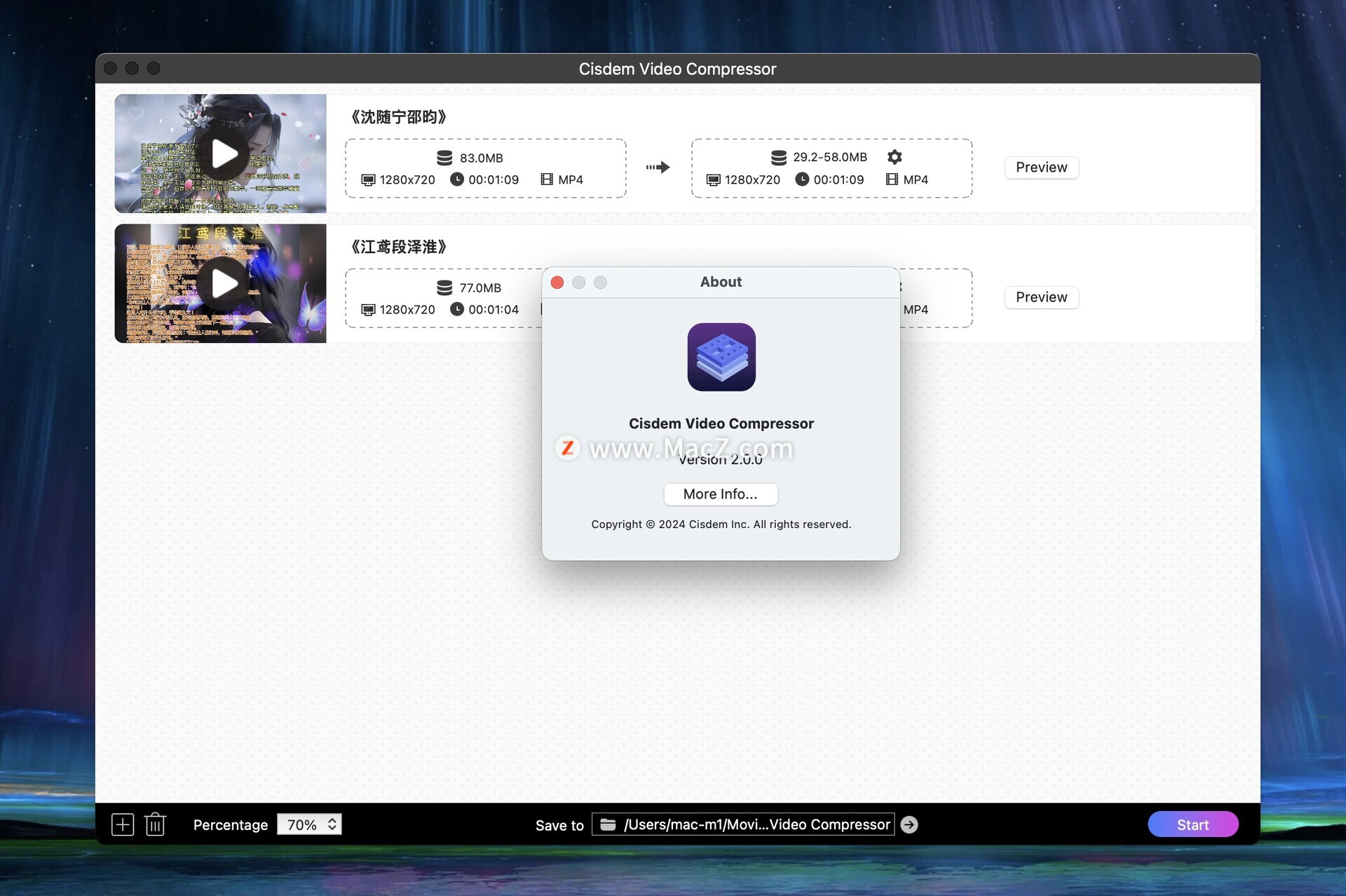1346x896 pixels.
Task: Click the output 1280x720 resolution in first row
Action: click(x=752, y=179)
